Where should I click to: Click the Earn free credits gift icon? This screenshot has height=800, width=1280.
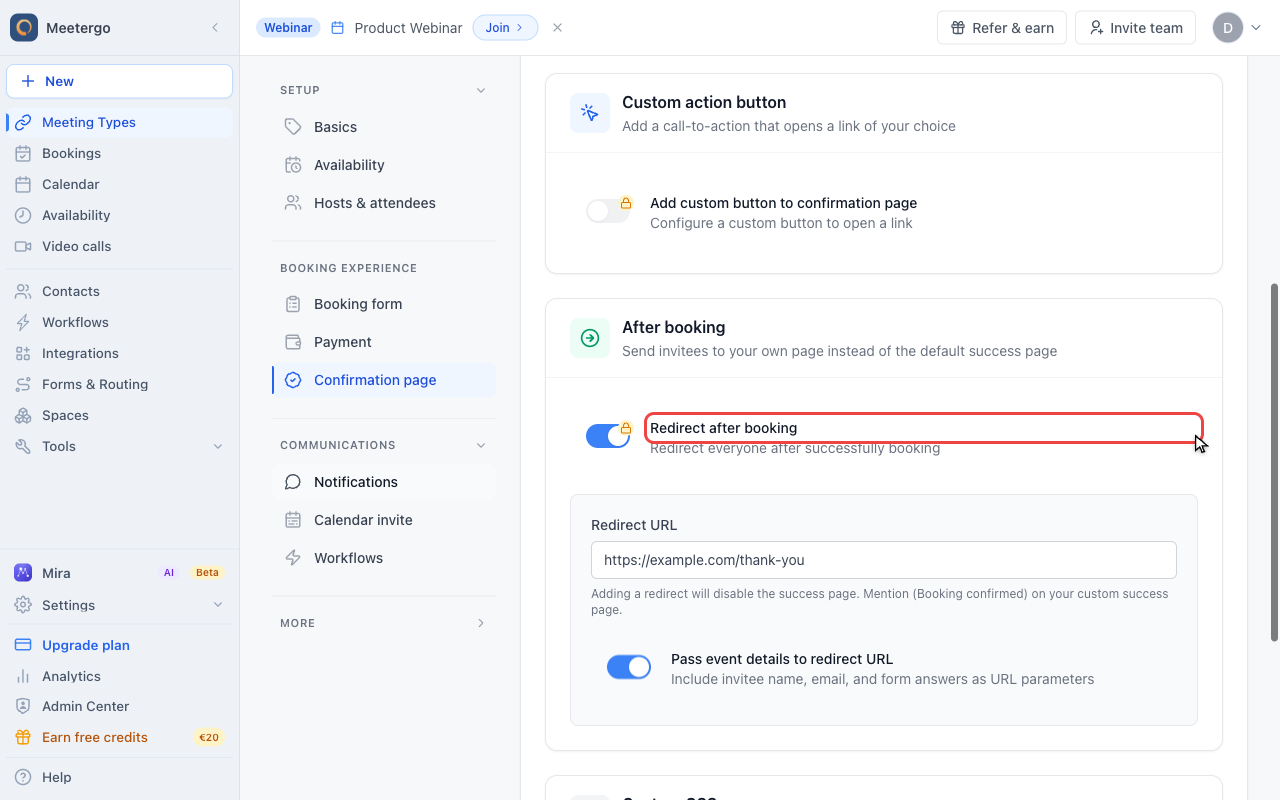click(23, 737)
